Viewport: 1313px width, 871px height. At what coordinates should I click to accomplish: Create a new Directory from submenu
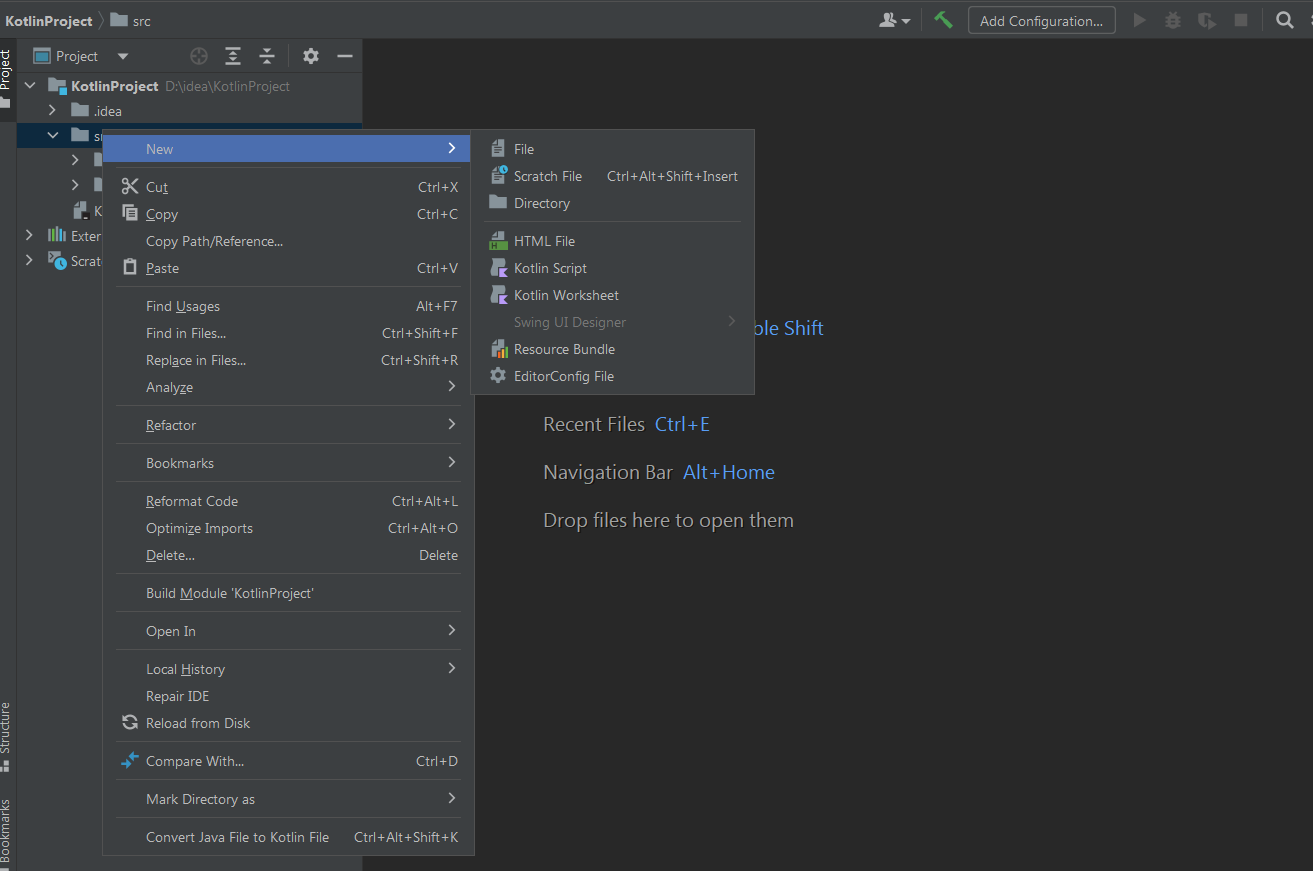pyautogui.click(x=612, y=203)
